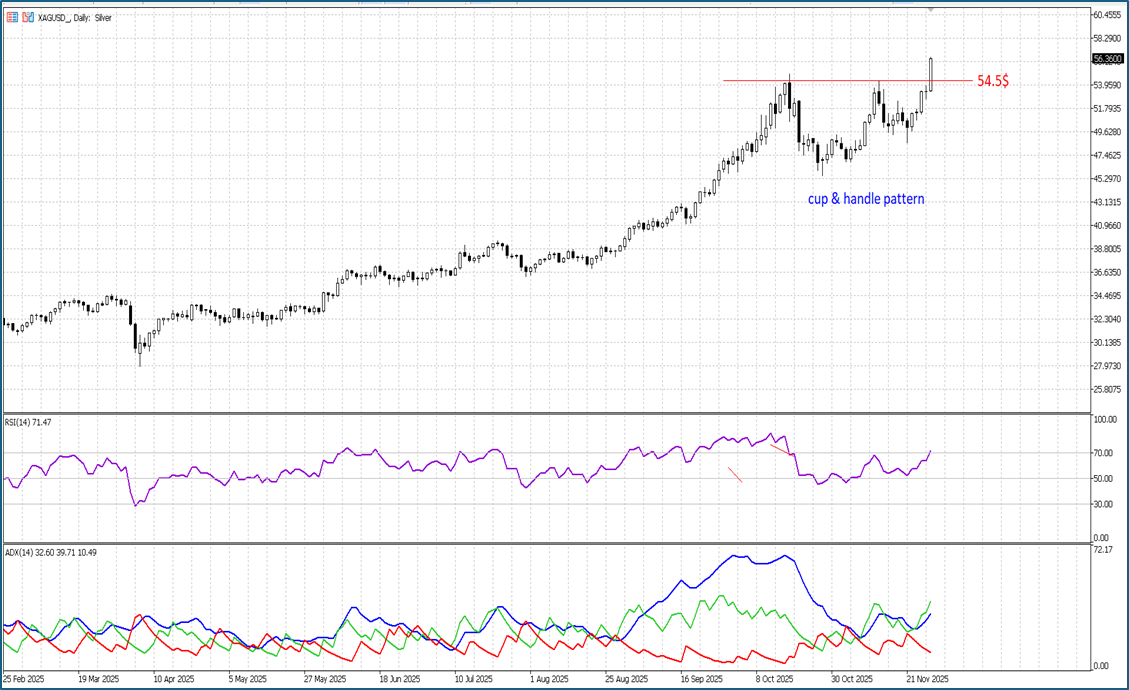Select the 5 May 2025 date label
The image size is (1129, 690).
click(x=248, y=678)
